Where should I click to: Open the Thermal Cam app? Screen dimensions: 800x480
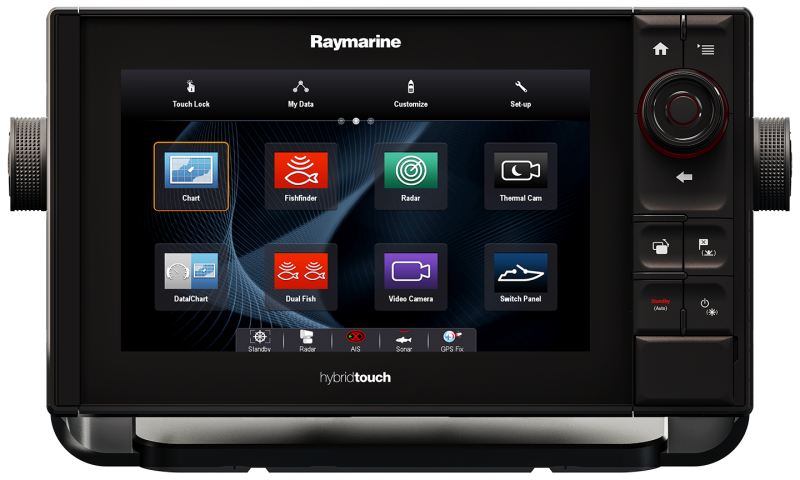[x=520, y=176]
